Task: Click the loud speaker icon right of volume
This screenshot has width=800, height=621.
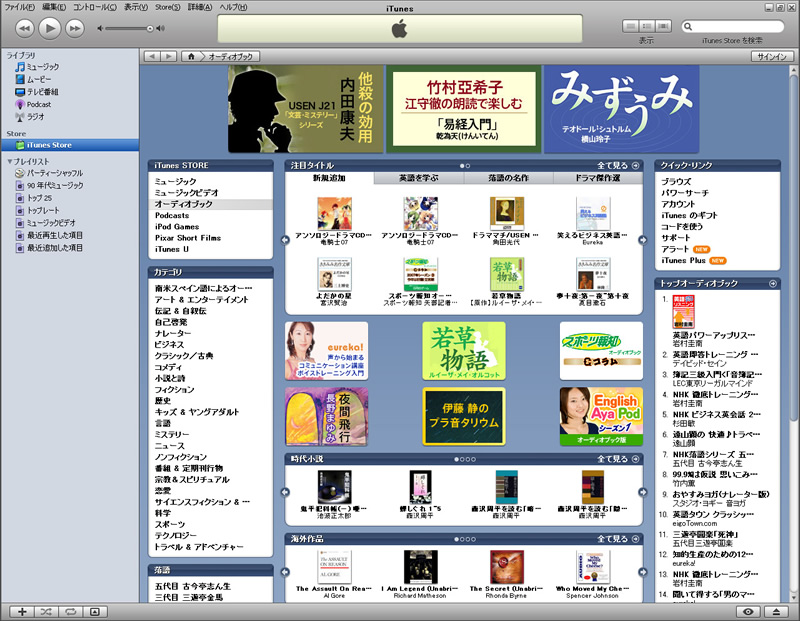Action: [161, 29]
